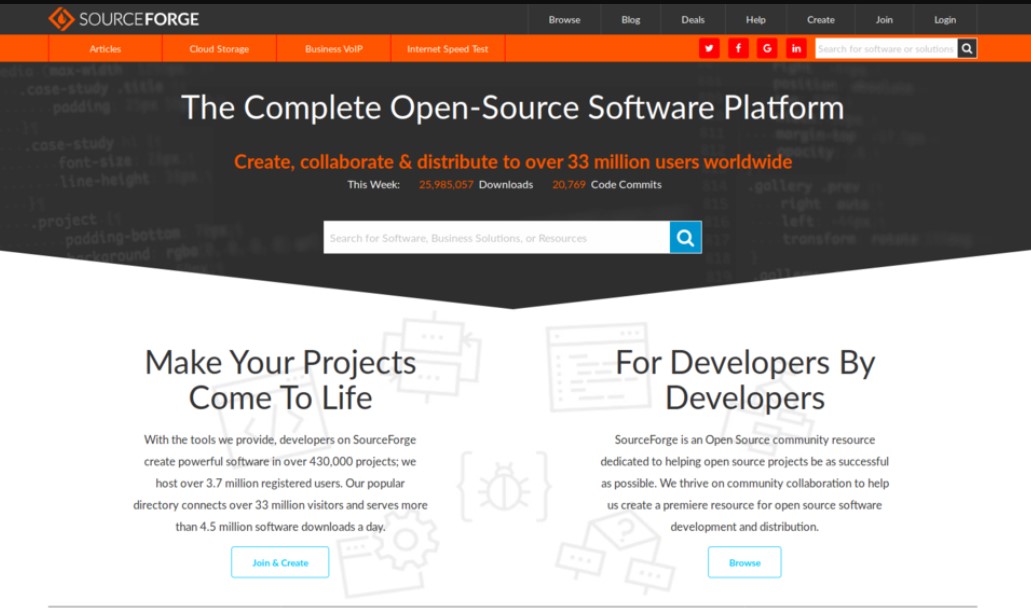Select Create in the top navigation

pyautogui.click(x=821, y=20)
